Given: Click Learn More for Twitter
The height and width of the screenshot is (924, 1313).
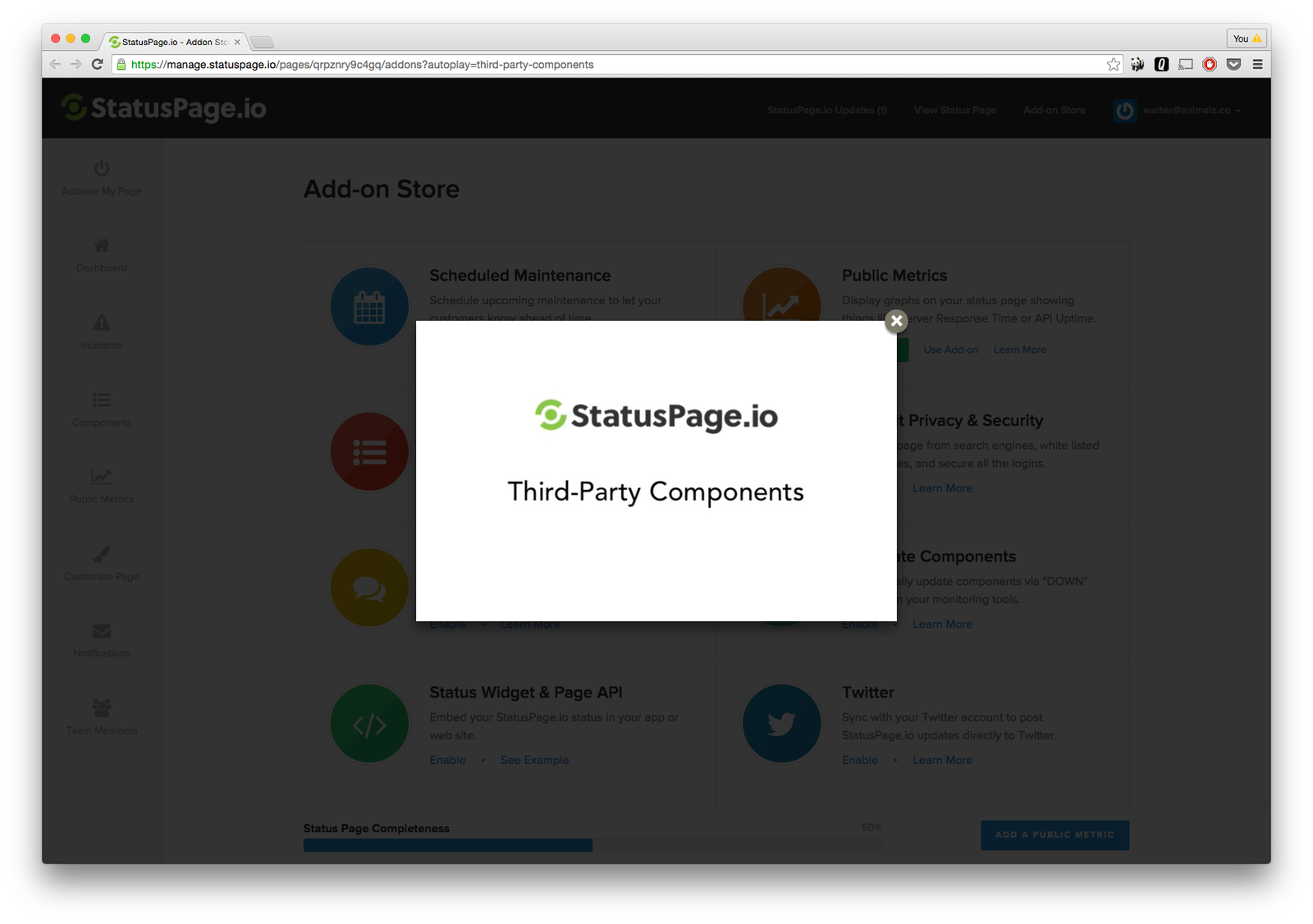Looking at the screenshot, I should coord(943,761).
